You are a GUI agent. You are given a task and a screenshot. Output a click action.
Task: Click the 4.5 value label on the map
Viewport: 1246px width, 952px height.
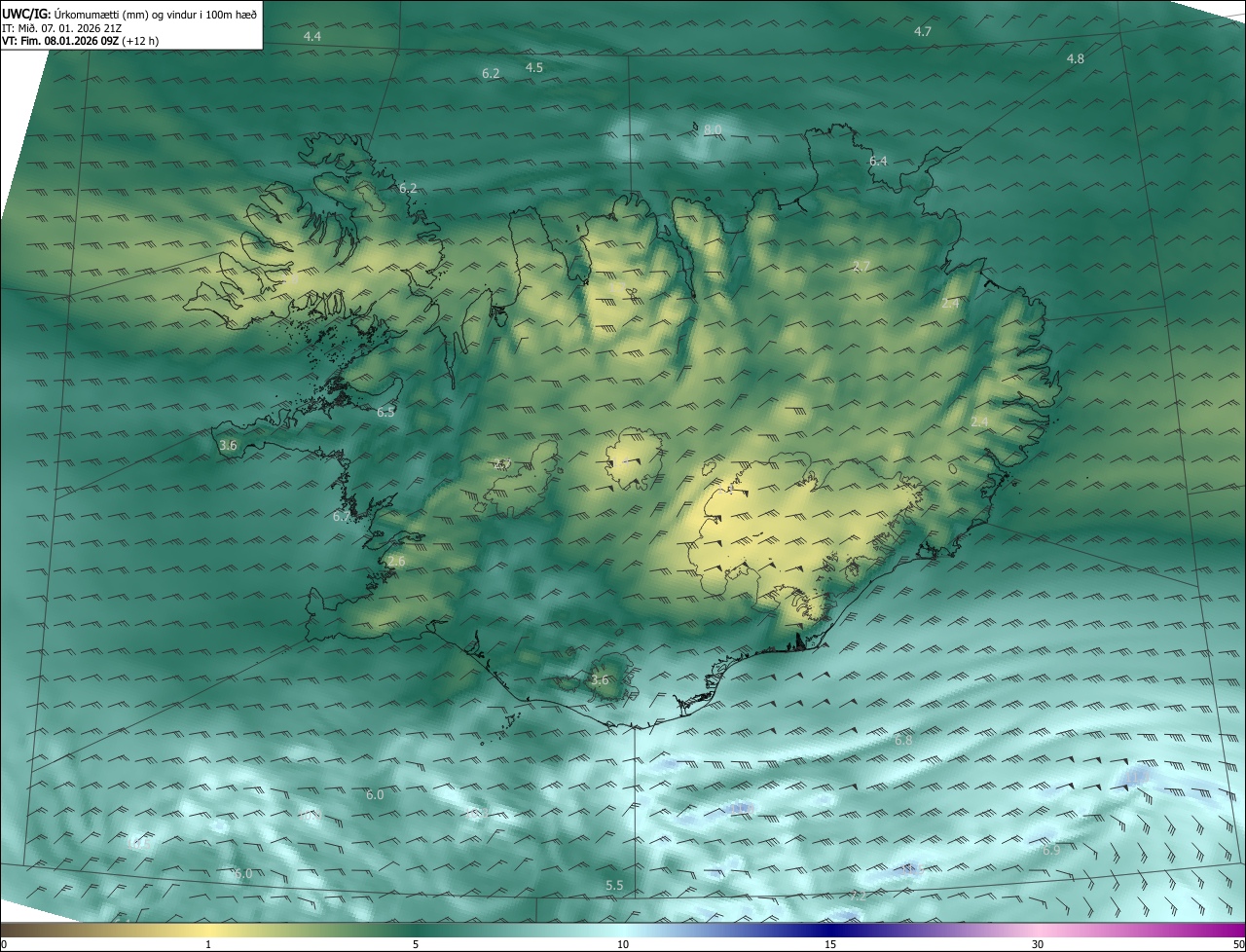coord(533,67)
